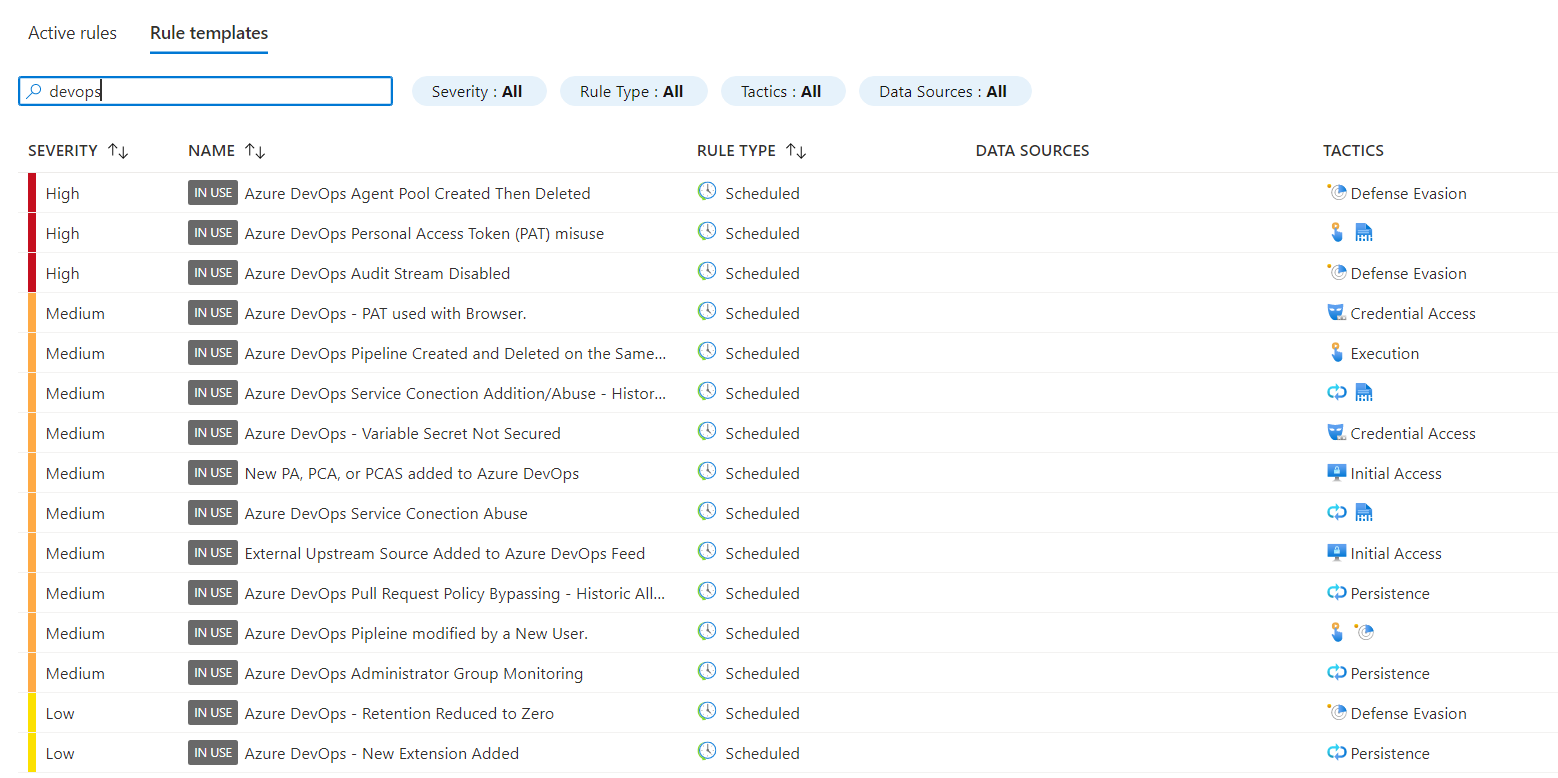
Task: Sort by the SEVERITY column arrows
Action: pyautogui.click(x=118, y=151)
